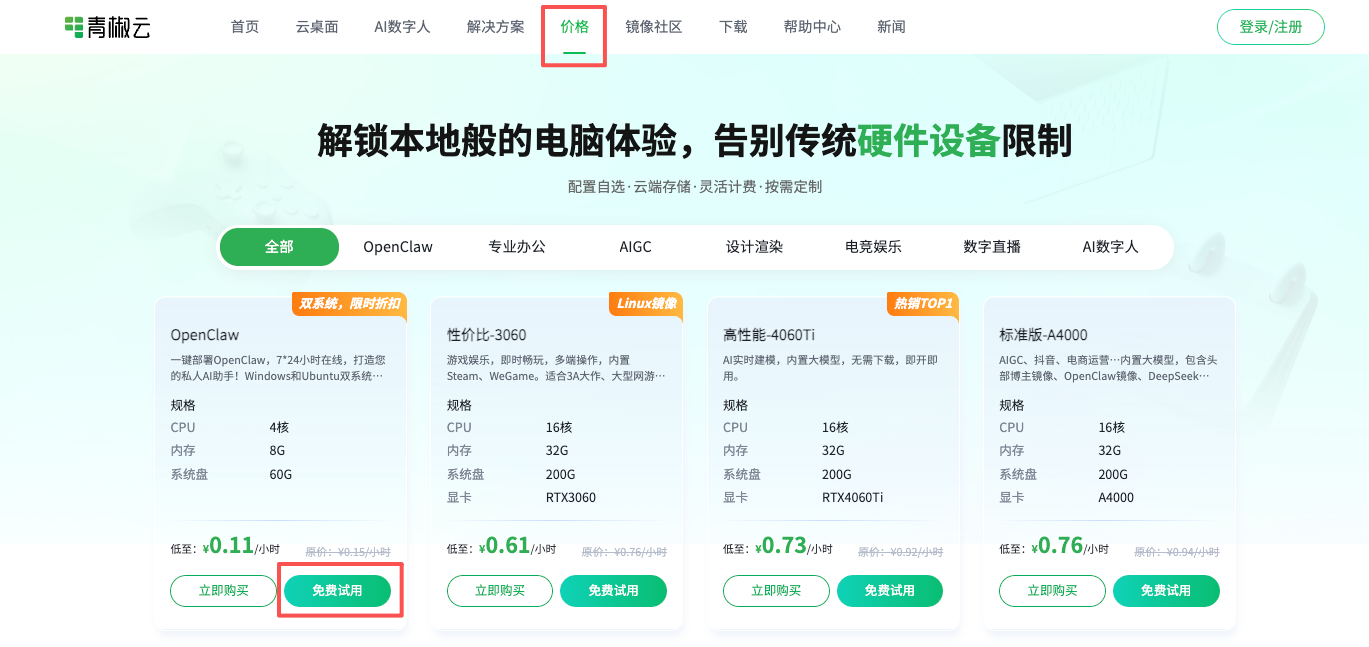Open the 解决方案 menu
This screenshot has height=647, width=1369.
(x=495, y=27)
